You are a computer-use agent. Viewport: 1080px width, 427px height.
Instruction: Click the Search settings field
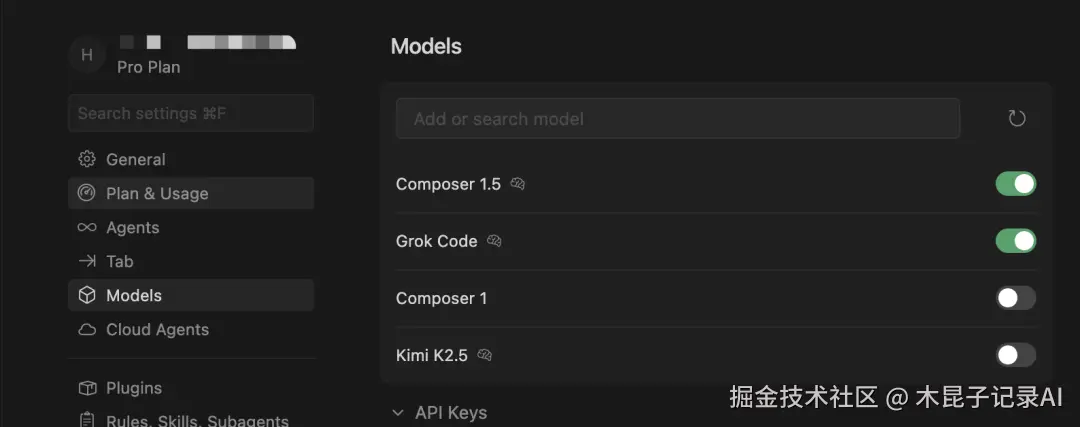[x=190, y=113]
